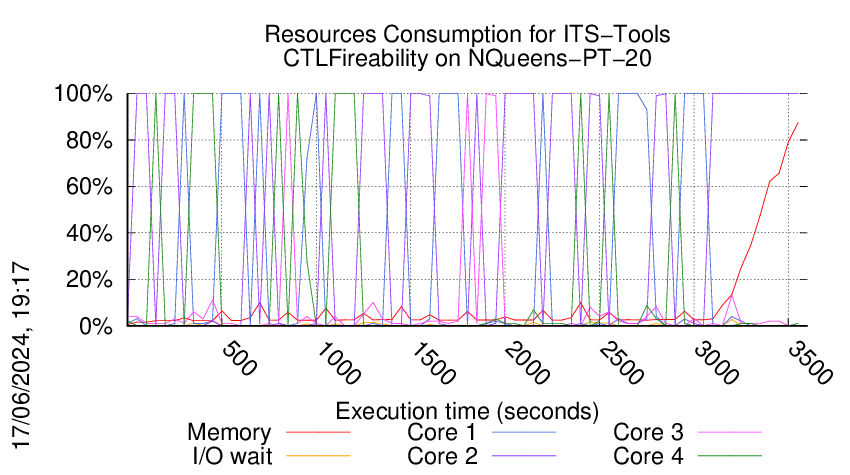Click the 'Core 4' legend label
This screenshot has width=850, height=475.
648,456
